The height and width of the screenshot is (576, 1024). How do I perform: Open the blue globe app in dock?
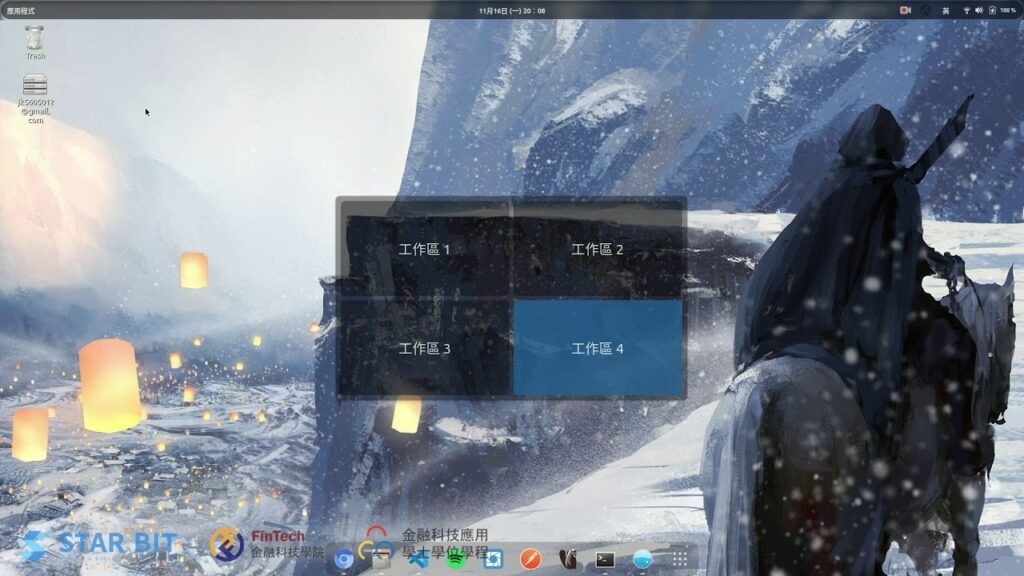coord(643,559)
